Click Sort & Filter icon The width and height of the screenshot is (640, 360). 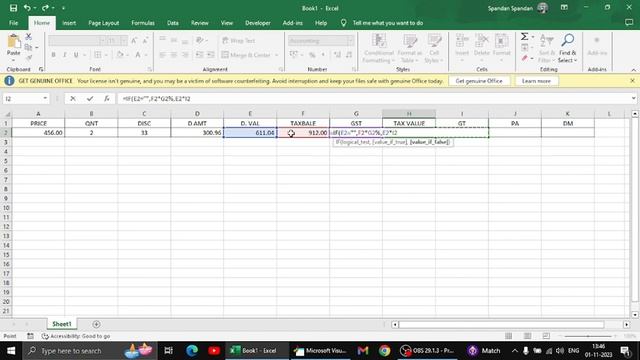tap(546, 41)
